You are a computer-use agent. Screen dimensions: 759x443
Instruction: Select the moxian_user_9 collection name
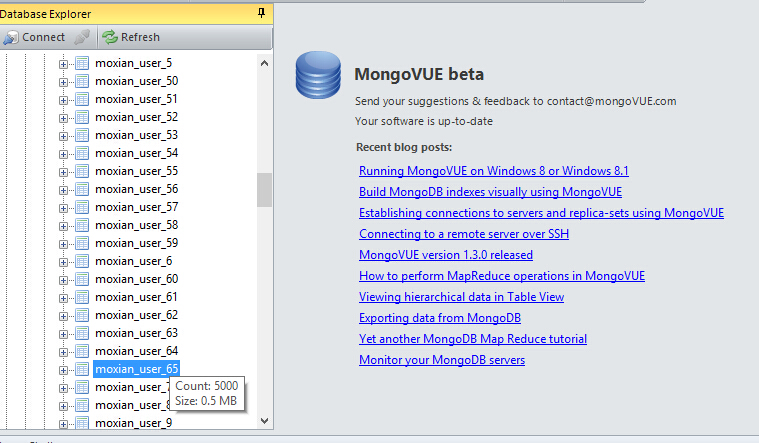pyautogui.click(x=134, y=423)
